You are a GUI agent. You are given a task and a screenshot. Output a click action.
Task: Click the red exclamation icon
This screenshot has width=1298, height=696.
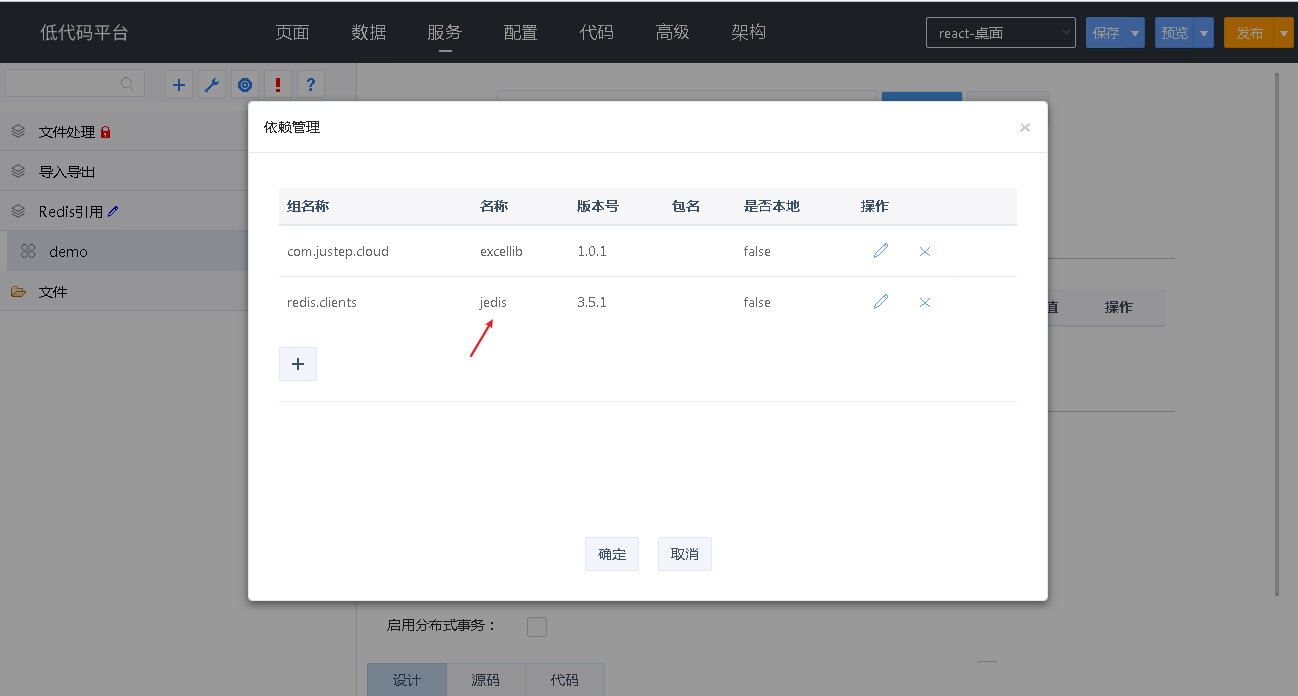click(278, 85)
